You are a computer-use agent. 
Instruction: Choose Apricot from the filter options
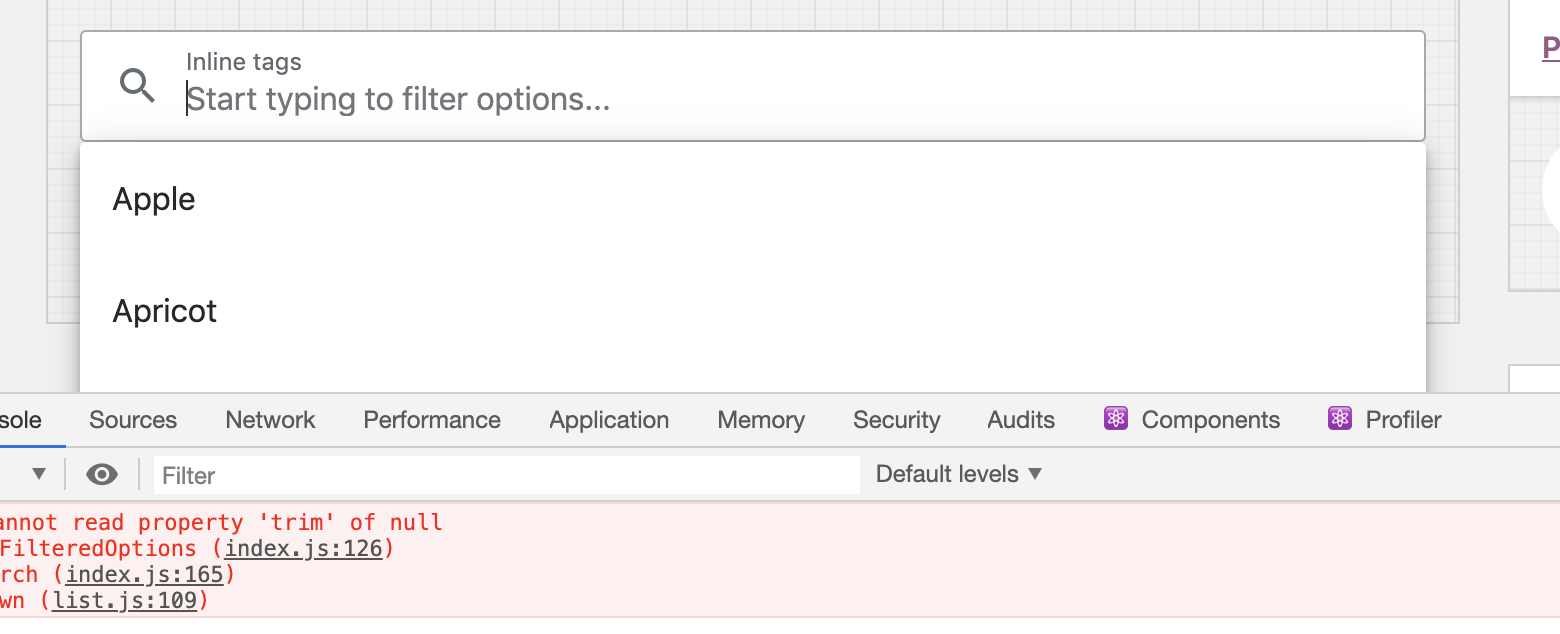(x=164, y=310)
